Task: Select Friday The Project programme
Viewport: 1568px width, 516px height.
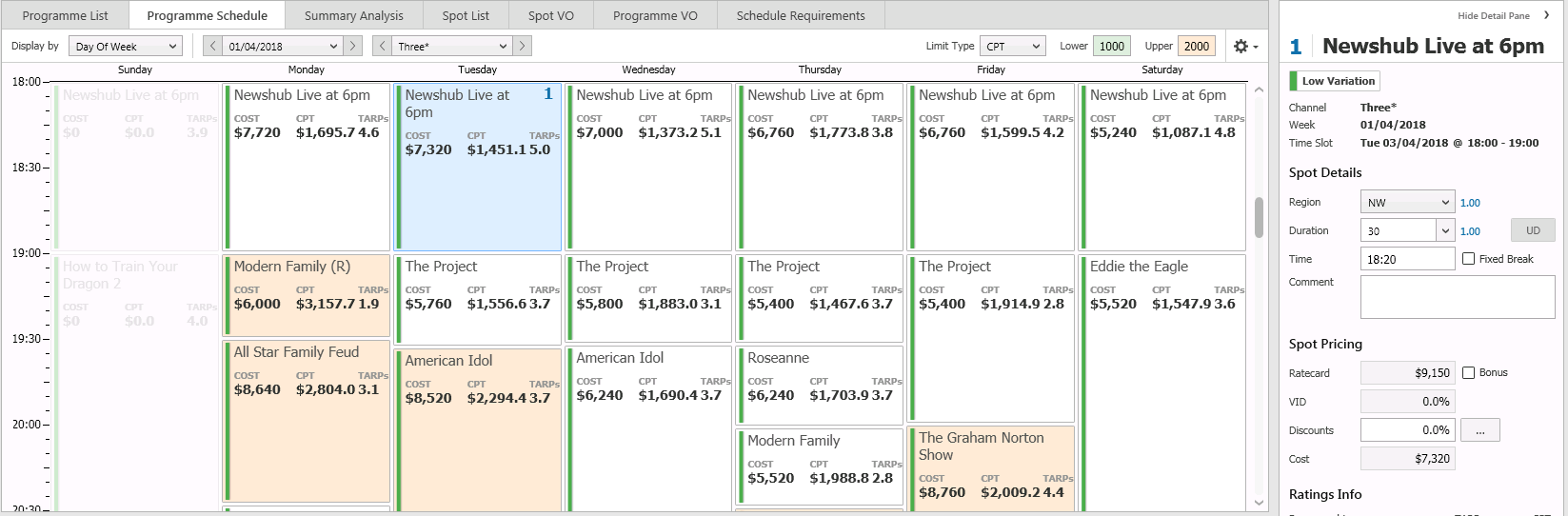Action: (x=991, y=338)
